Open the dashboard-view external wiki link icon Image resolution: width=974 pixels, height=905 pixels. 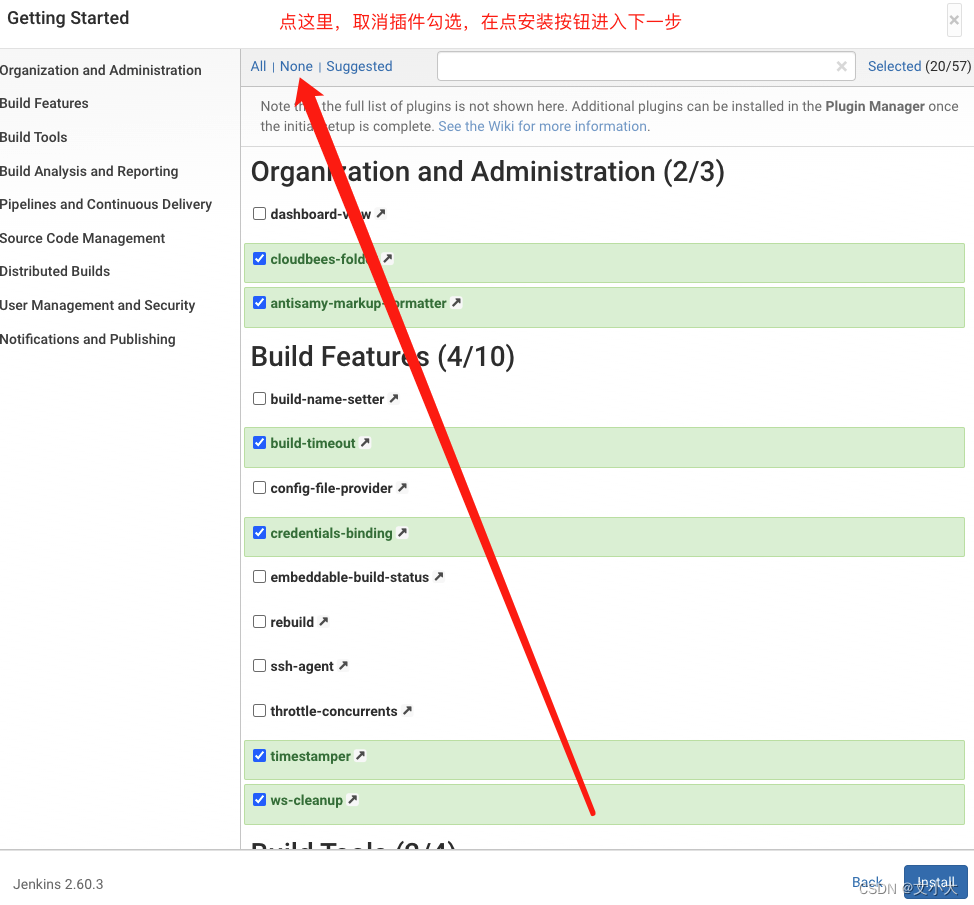[x=380, y=213]
